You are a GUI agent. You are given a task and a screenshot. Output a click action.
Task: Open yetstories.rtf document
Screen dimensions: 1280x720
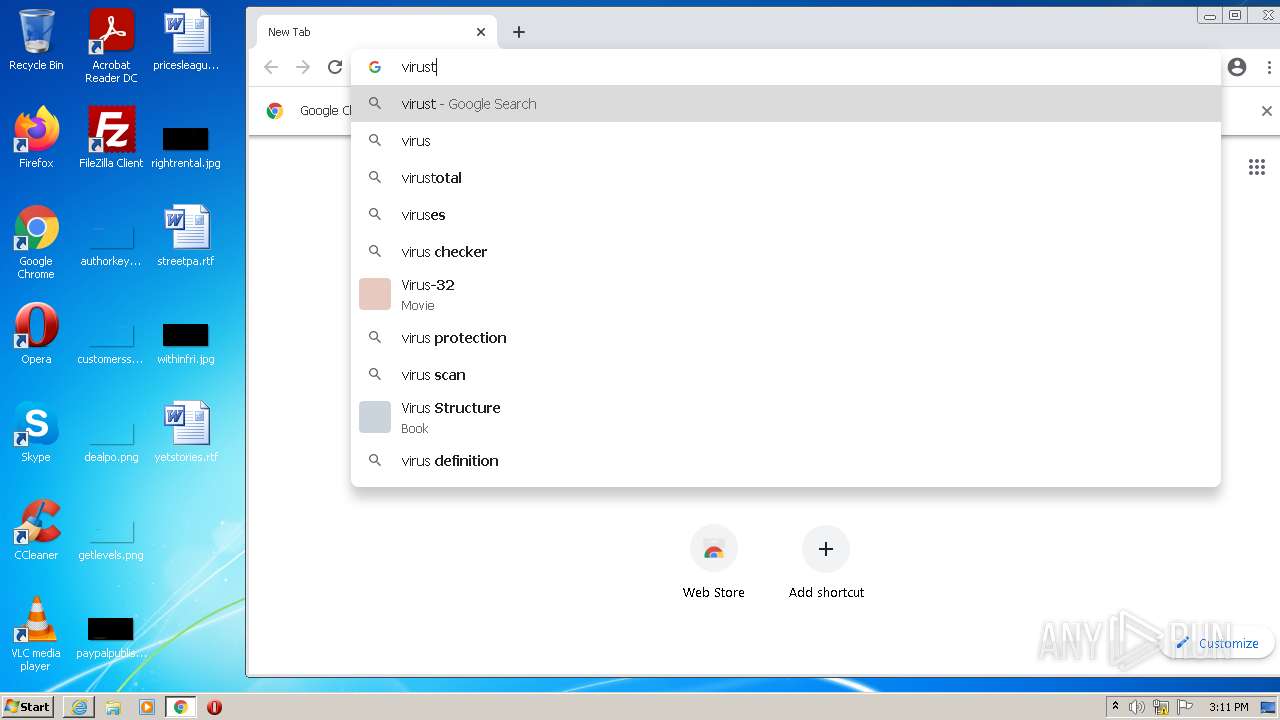coord(186,432)
